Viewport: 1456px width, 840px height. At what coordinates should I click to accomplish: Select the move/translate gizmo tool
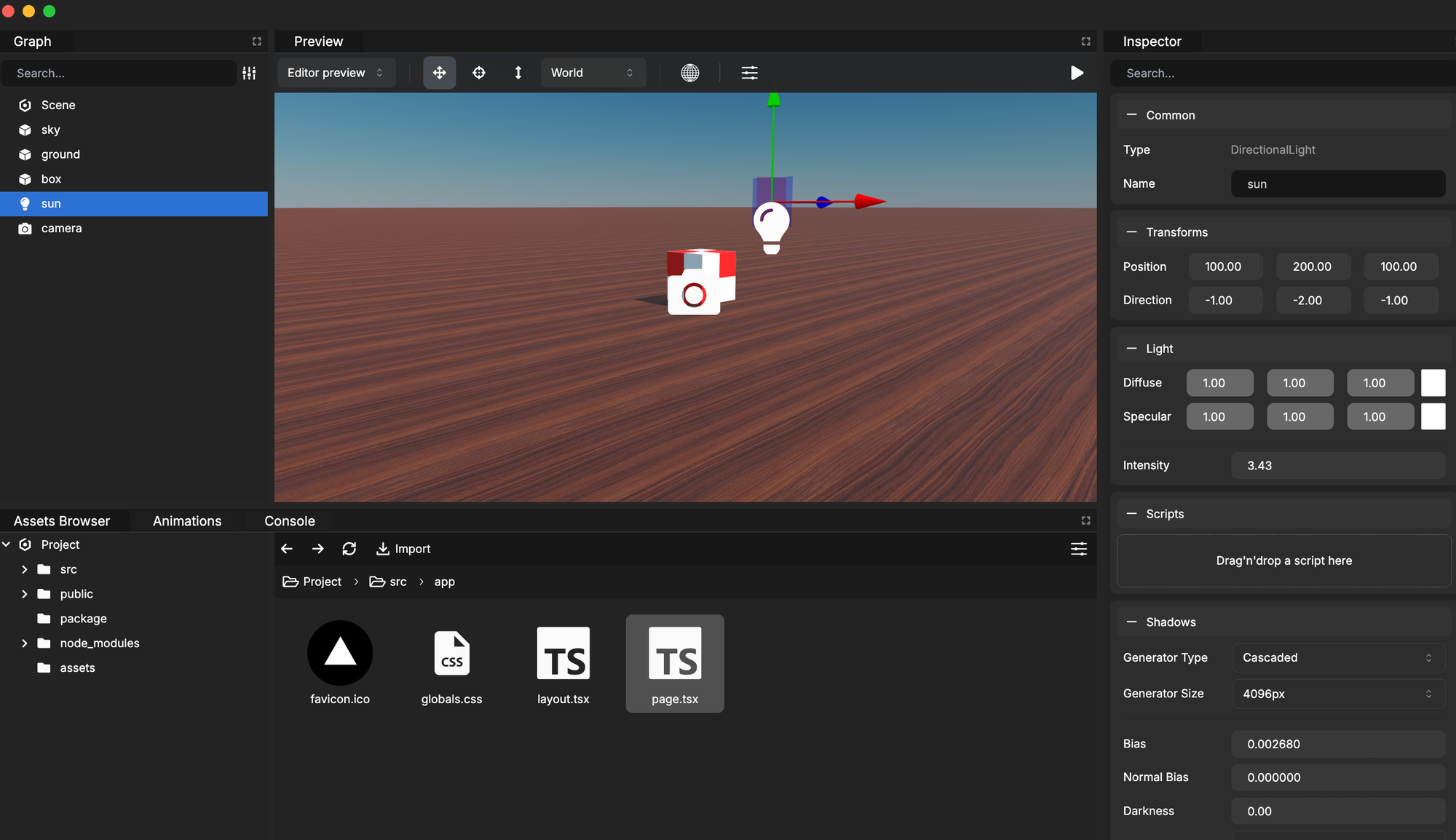[x=439, y=73]
